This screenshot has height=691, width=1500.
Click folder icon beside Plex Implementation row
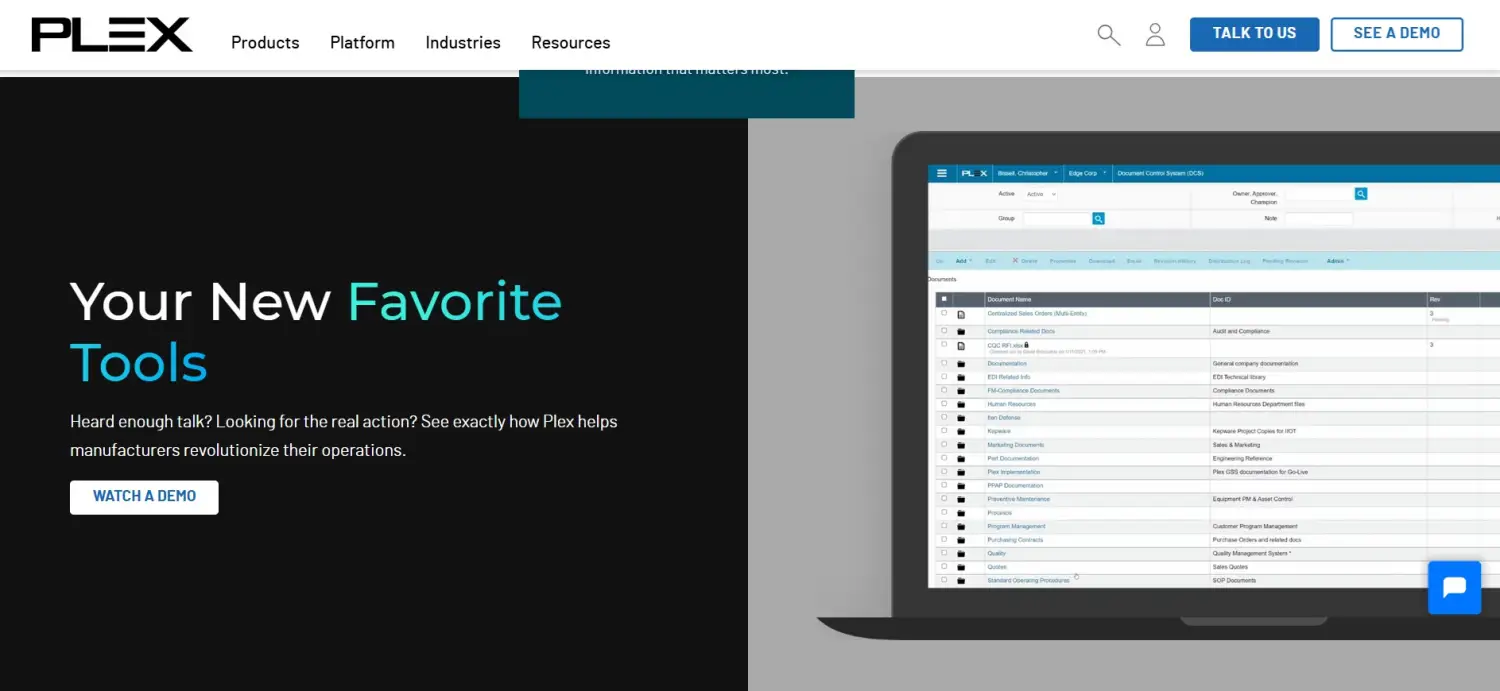click(x=961, y=472)
